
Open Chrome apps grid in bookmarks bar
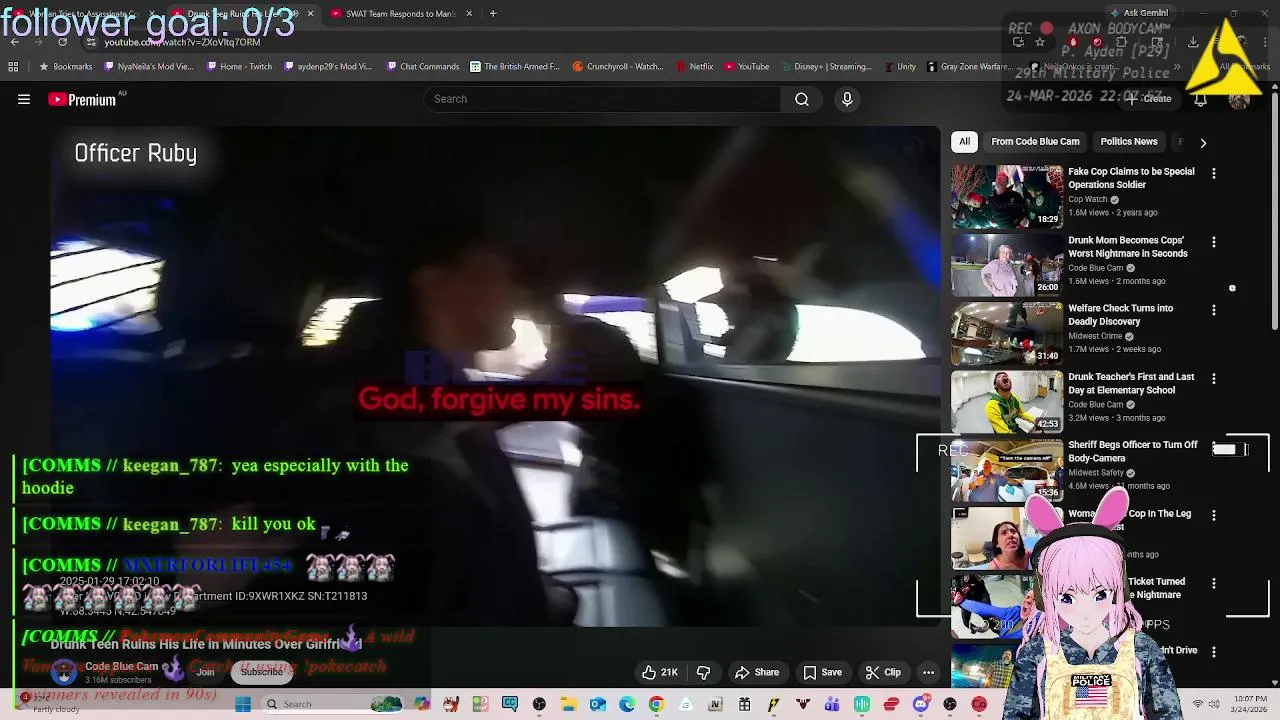click(13, 67)
